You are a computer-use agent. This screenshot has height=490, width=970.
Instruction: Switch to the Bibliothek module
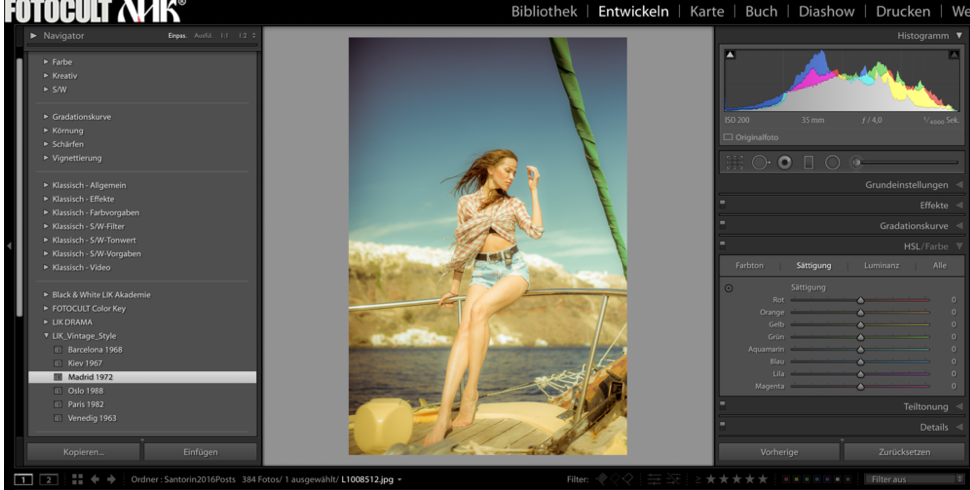point(544,11)
